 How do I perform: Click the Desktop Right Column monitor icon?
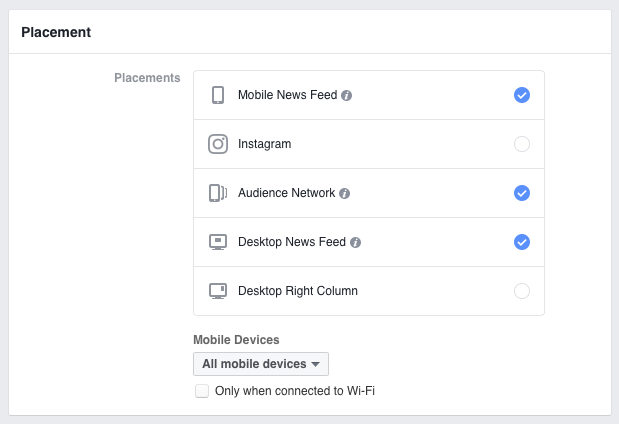218,291
